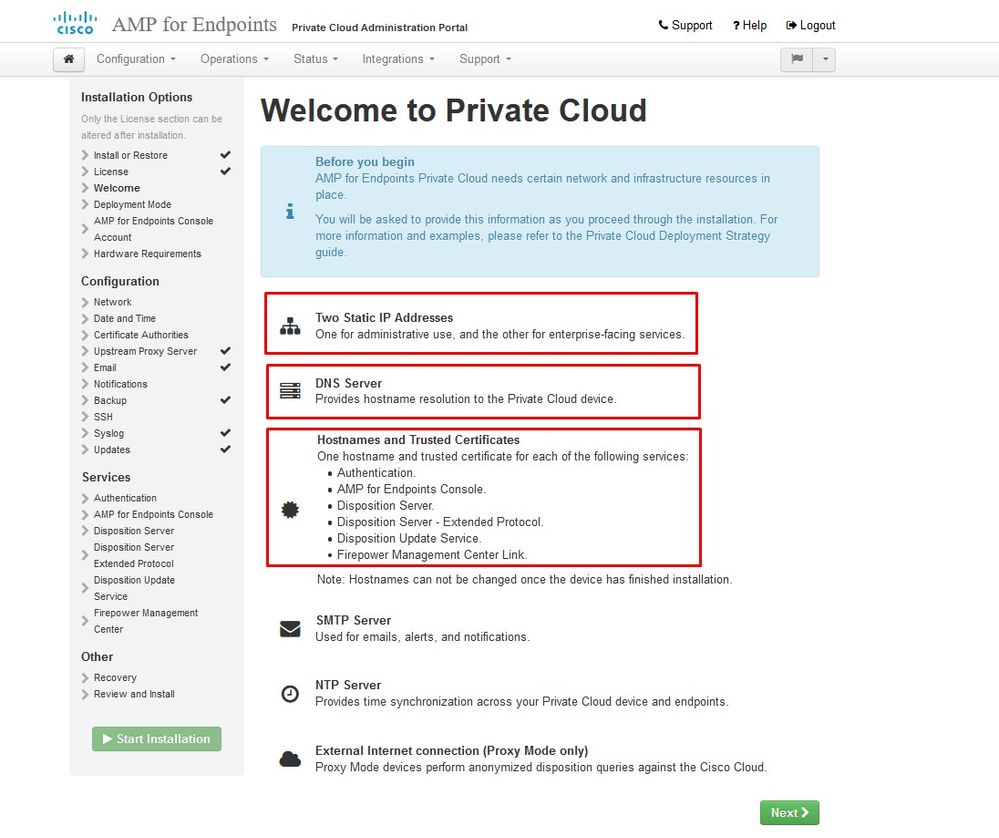Click the SMTP Server title text
This screenshot has height=838, width=999.
click(x=354, y=620)
